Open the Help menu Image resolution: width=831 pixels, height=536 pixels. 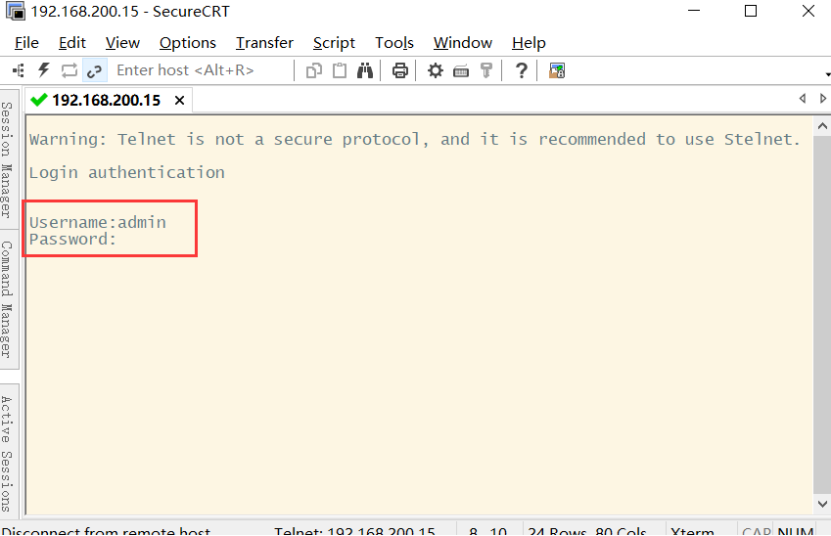528,42
